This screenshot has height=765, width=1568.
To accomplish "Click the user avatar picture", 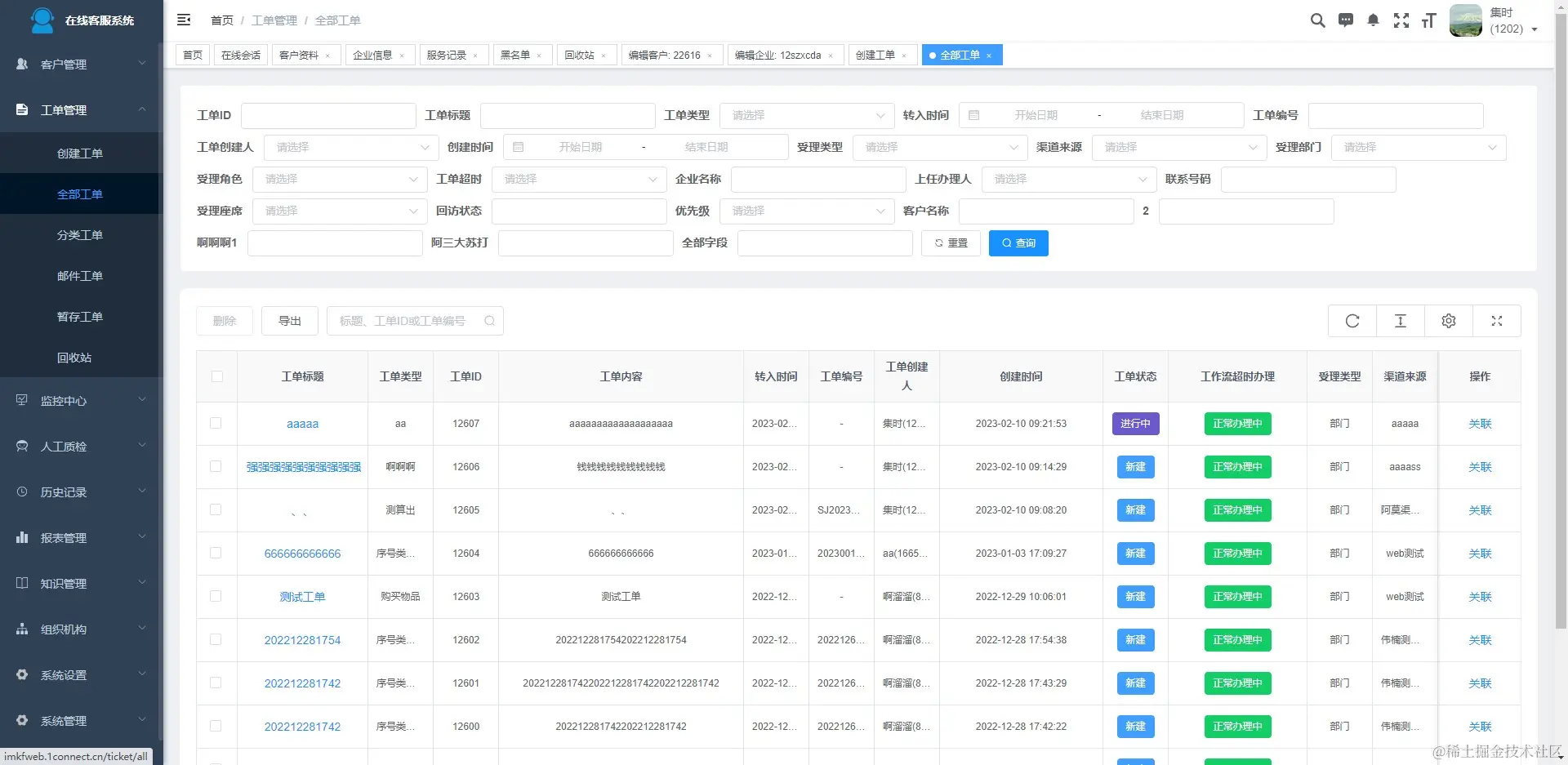I will pos(1466,20).
